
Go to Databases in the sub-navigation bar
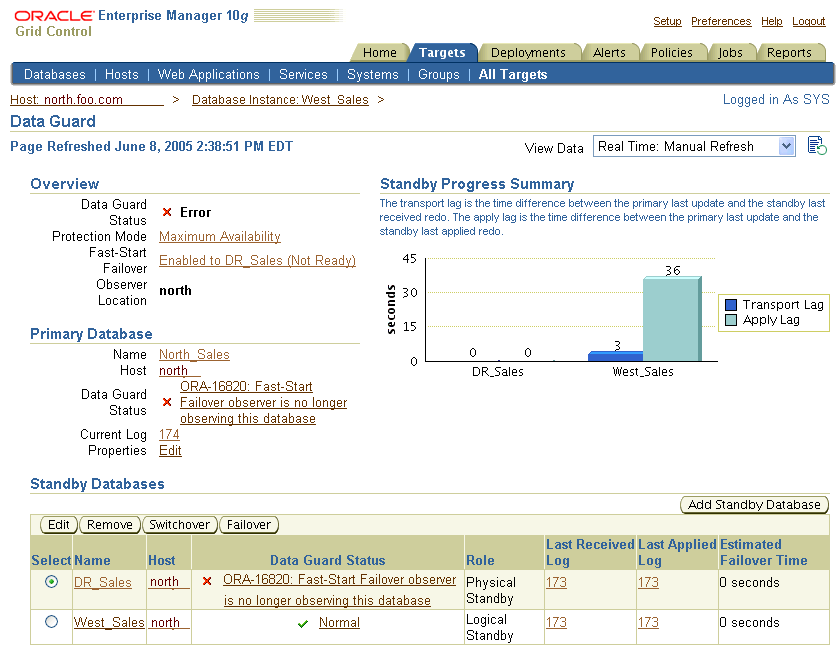coord(55,74)
